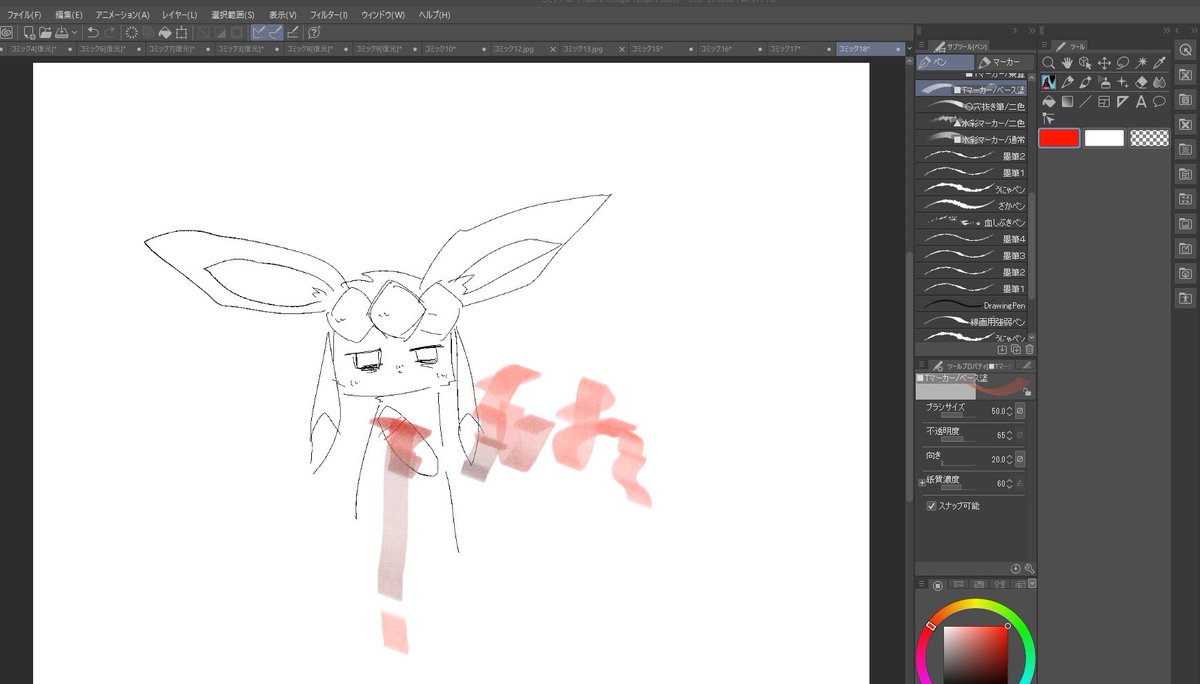Select the Eraser tool

coord(1141,82)
